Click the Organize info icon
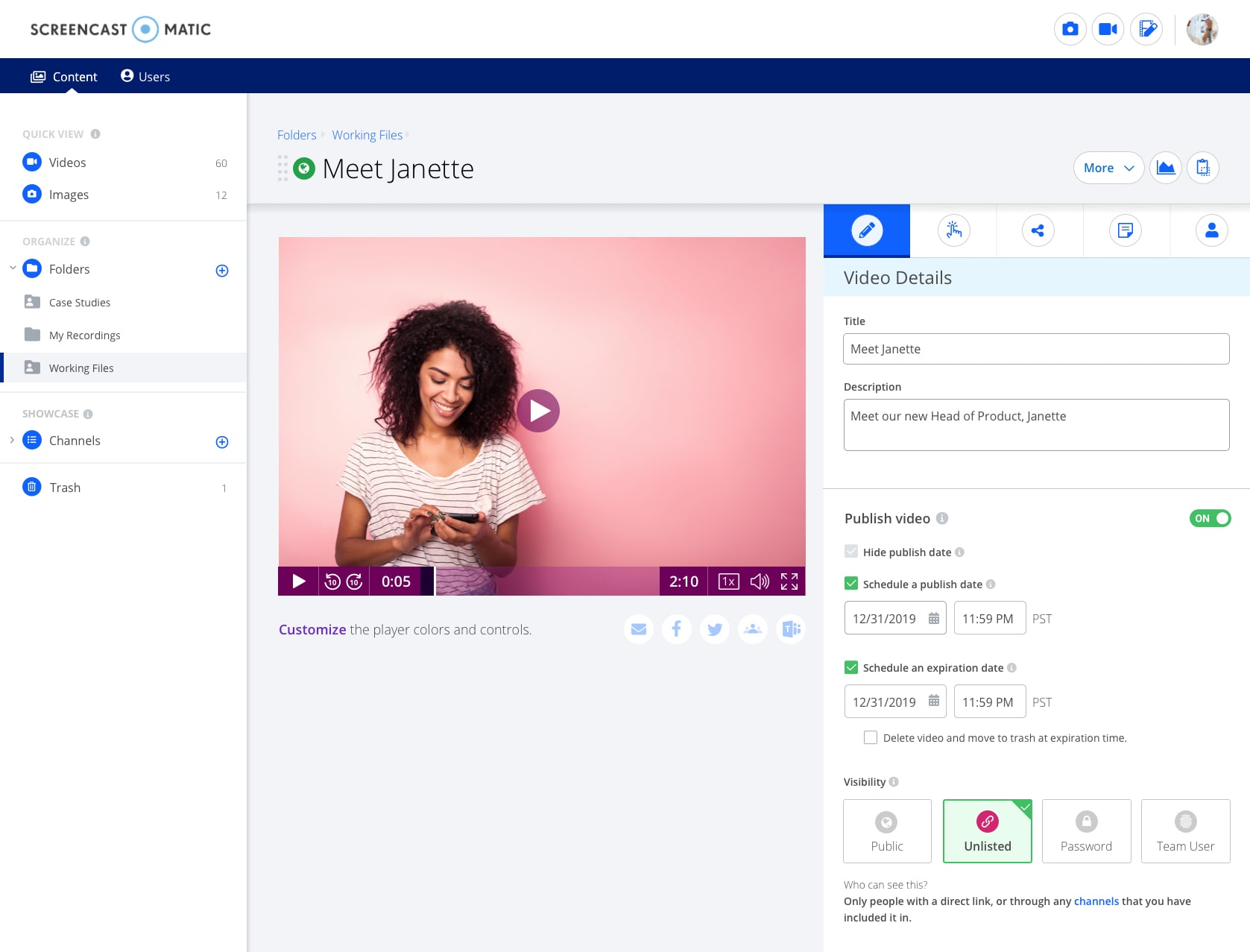Screen dimensions: 1250x952 (x=85, y=242)
